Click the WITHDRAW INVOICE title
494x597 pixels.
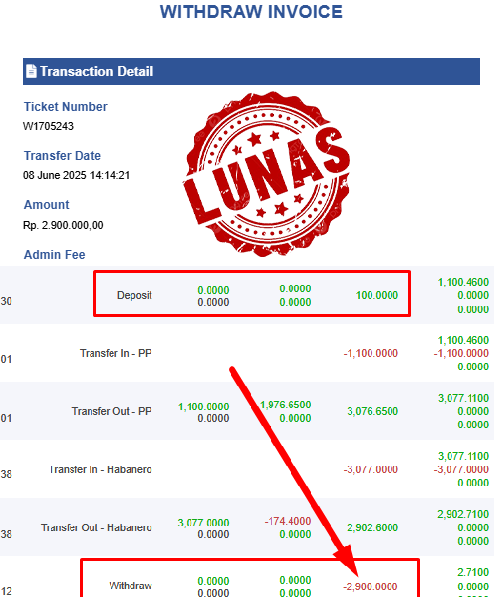pos(251,11)
